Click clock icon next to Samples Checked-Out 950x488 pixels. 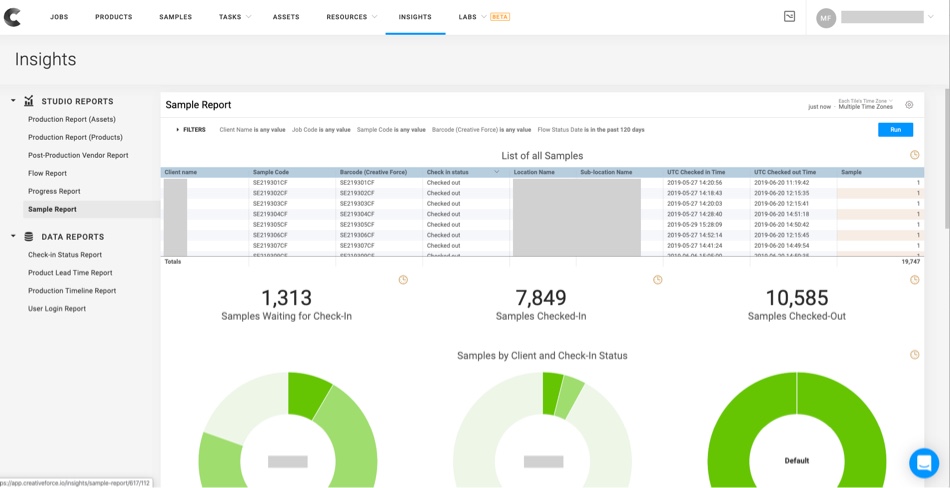coord(914,280)
